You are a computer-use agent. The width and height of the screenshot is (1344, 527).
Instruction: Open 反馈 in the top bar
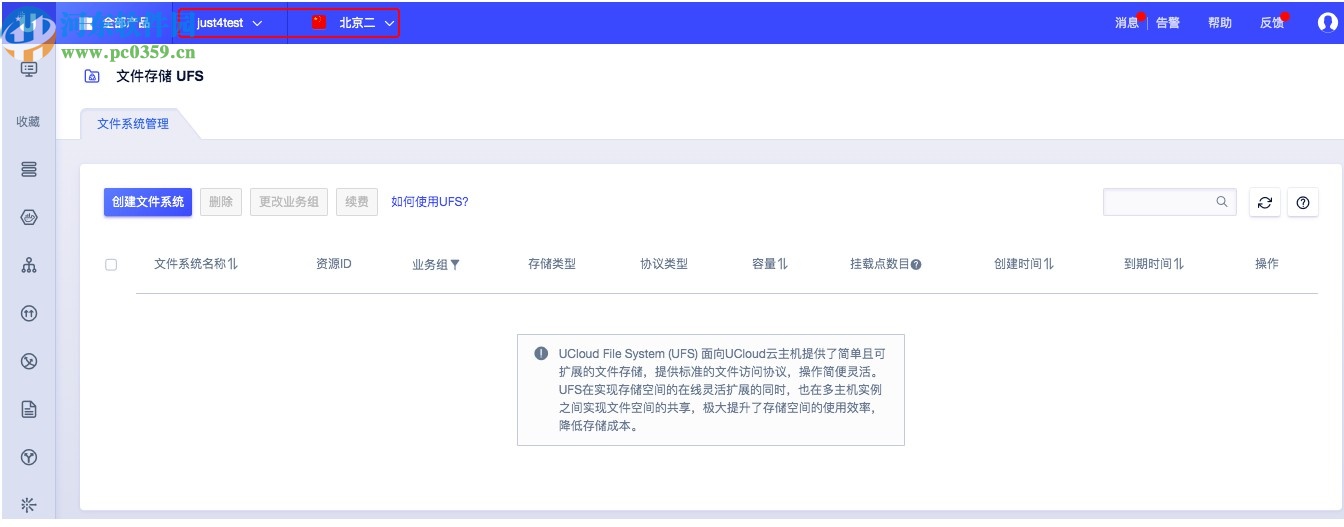coord(1272,22)
